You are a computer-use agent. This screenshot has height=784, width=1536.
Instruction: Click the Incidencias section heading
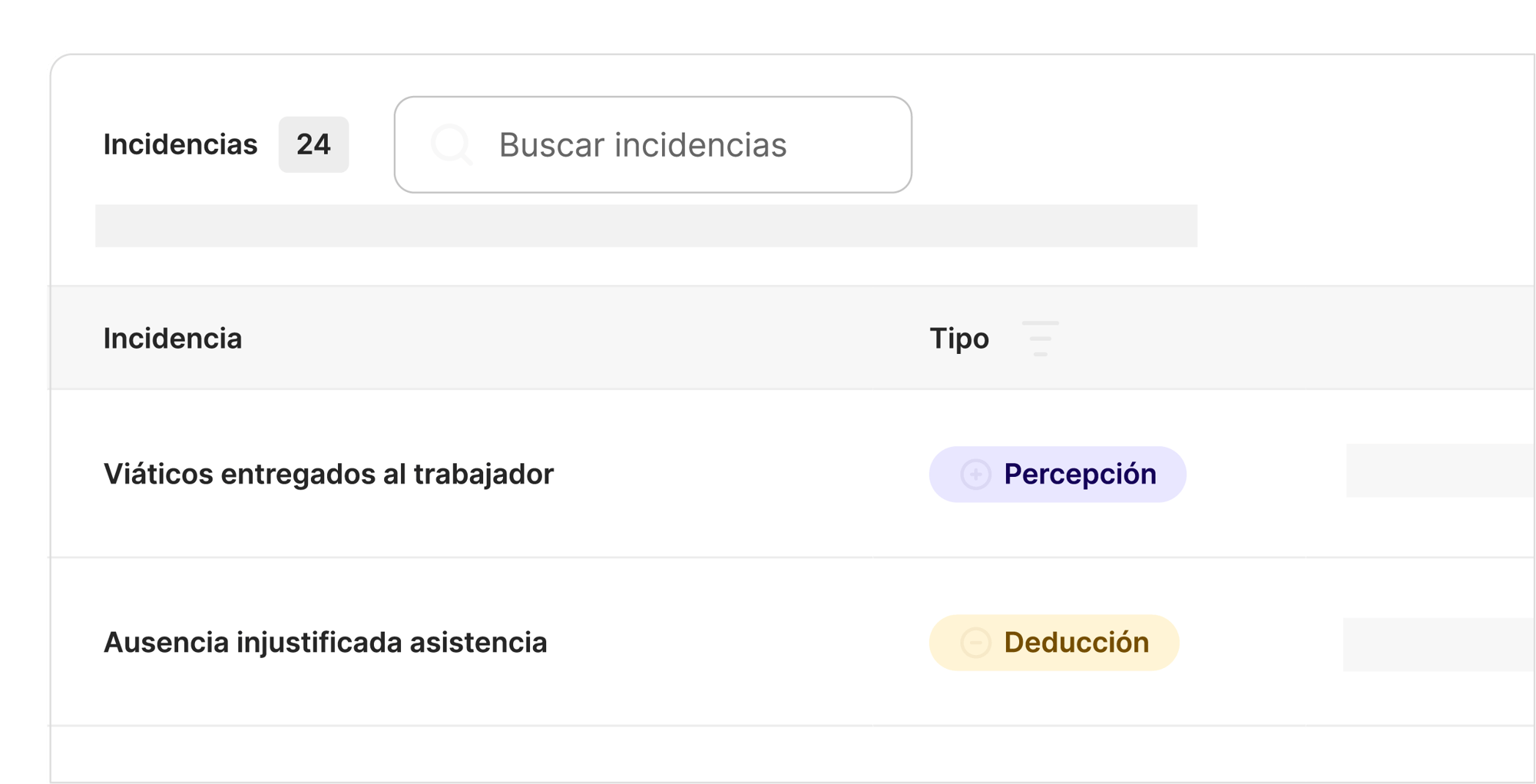click(x=180, y=144)
